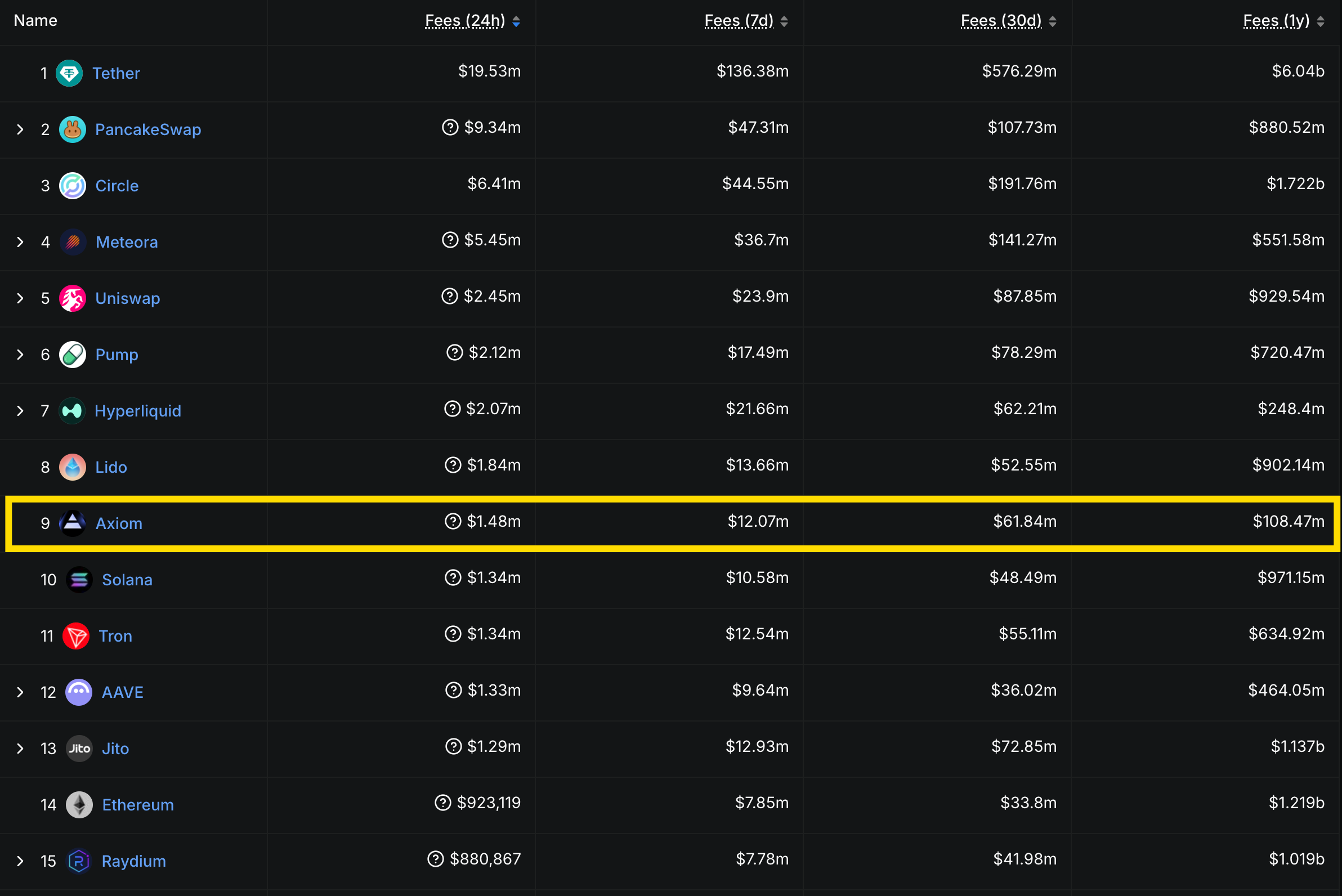Click the Pump pill logo icon
Screen dimensions: 1342x896
pyautogui.click(x=73, y=355)
